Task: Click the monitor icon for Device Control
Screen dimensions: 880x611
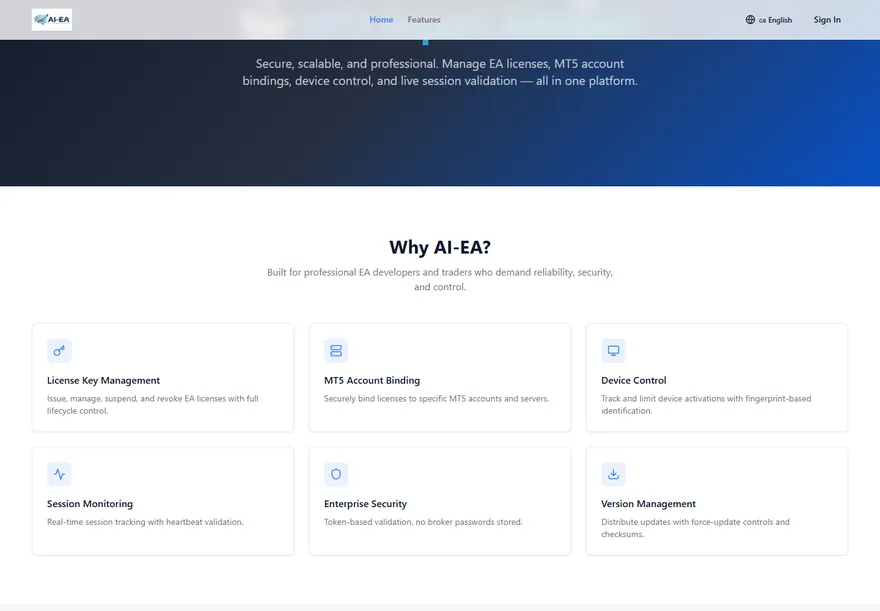Action: pyautogui.click(x=613, y=351)
